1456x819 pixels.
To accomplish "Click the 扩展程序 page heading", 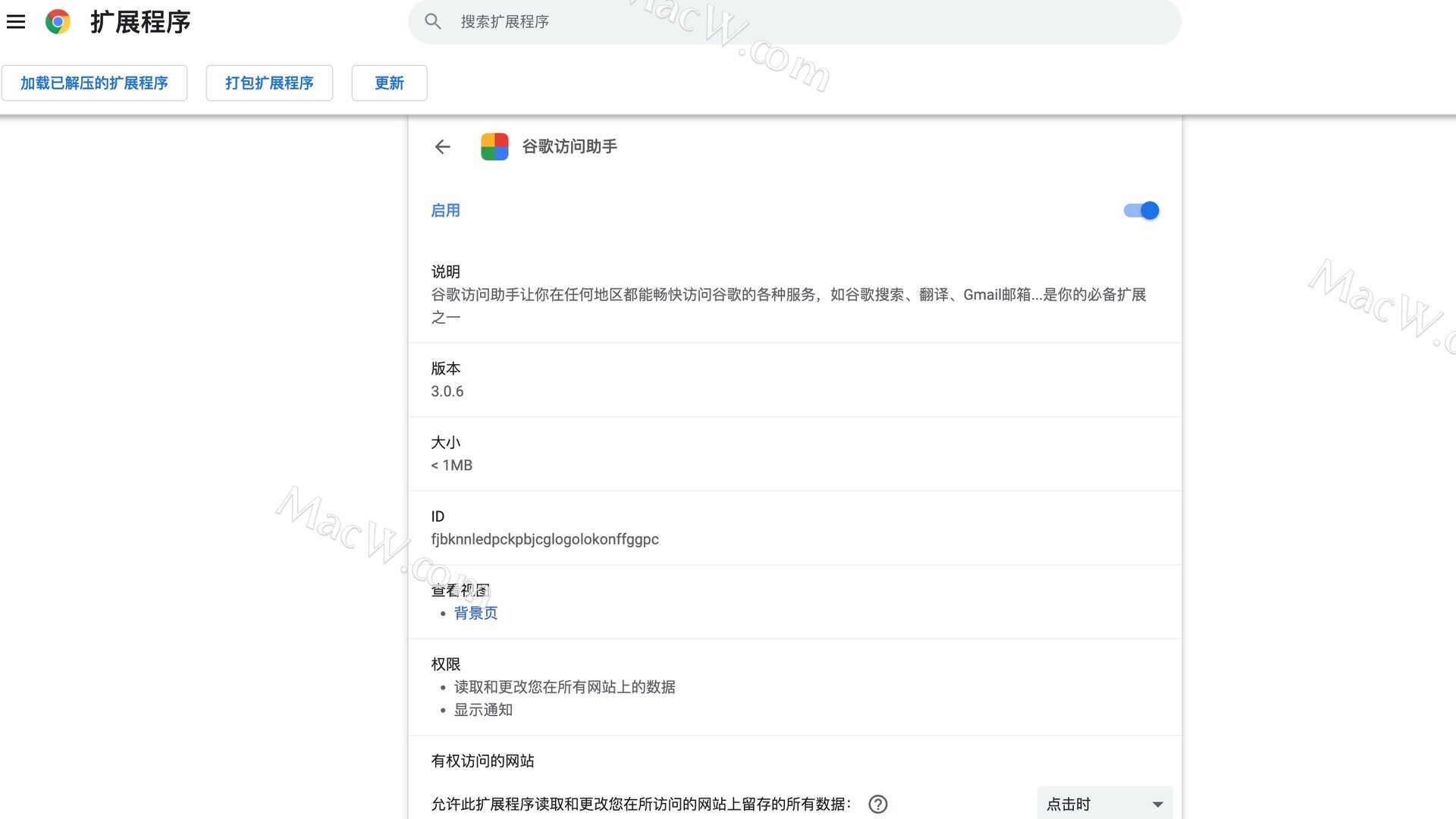I will [x=140, y=22].
